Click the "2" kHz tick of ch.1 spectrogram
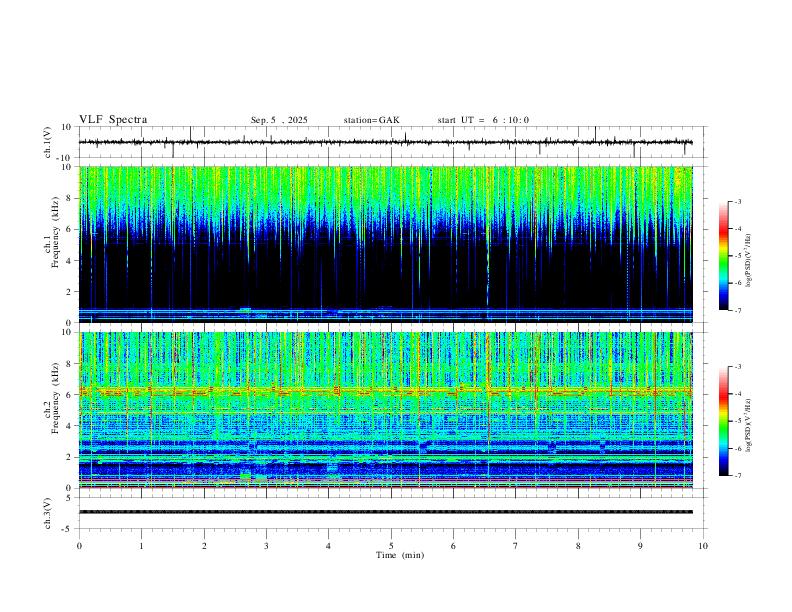Viewport: 792px width, 612px height. click(x=69, y=291)
